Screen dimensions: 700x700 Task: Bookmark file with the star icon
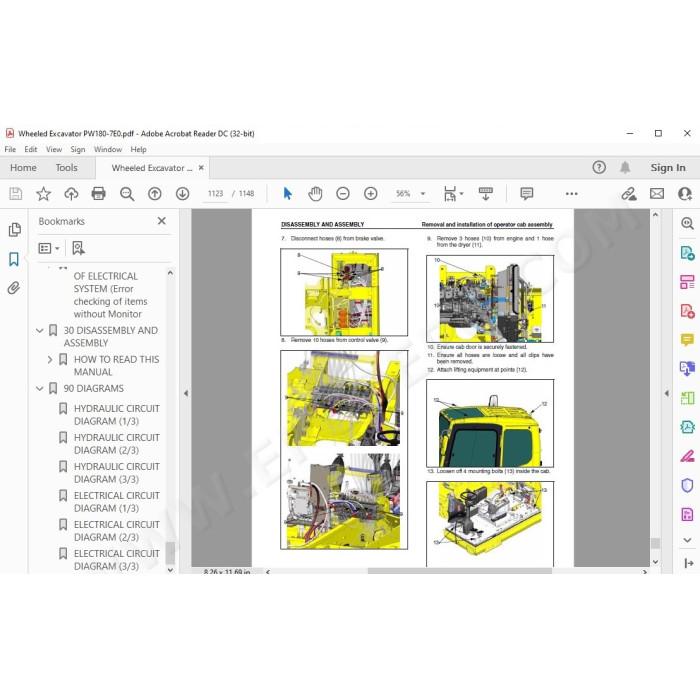43,194
